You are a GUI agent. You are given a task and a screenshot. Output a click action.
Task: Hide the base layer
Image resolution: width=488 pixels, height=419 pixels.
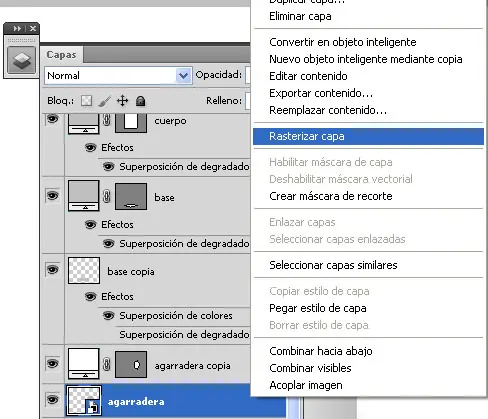tap(53, 195)
